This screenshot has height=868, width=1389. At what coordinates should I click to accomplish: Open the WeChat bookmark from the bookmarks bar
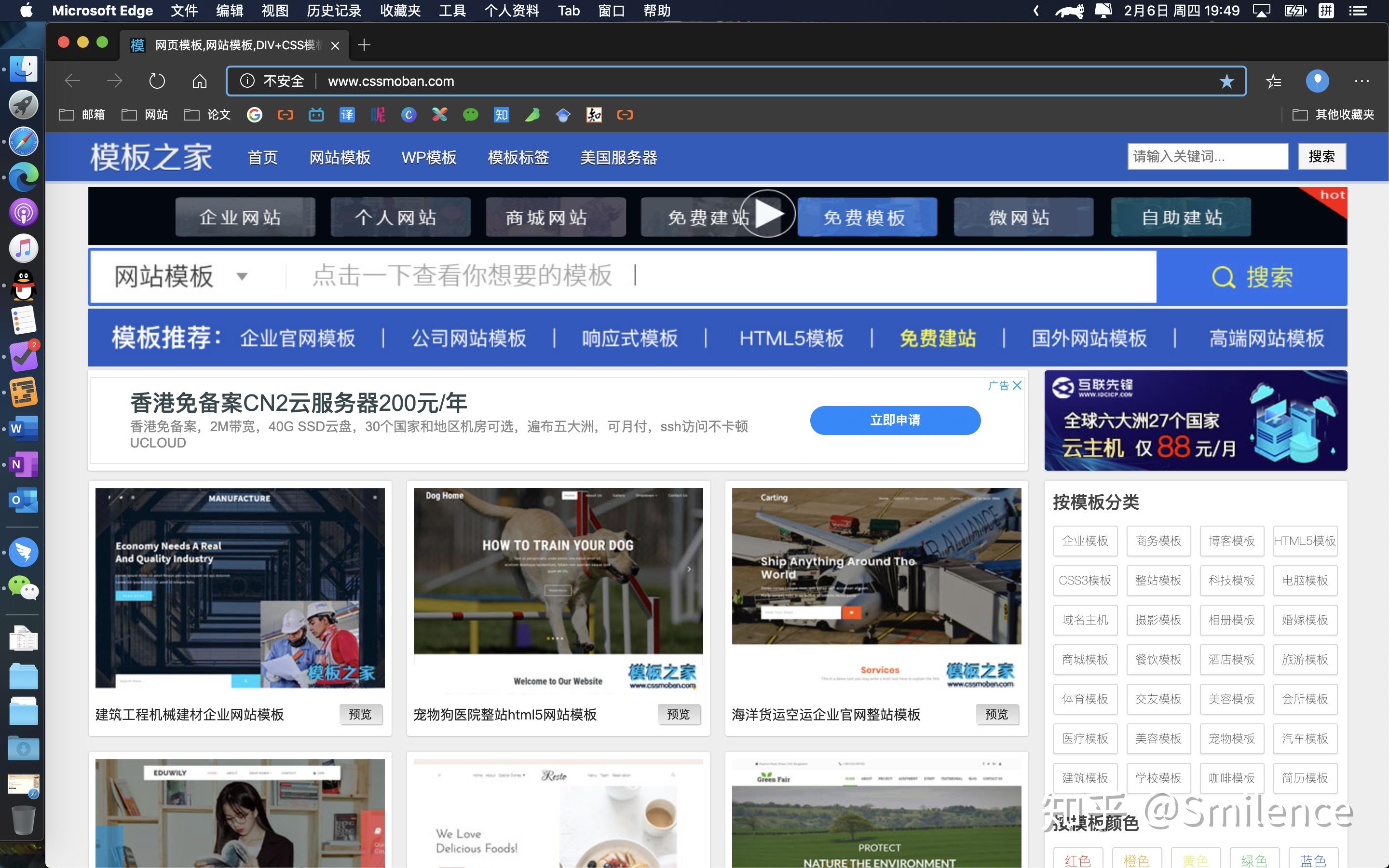(471, 115)
